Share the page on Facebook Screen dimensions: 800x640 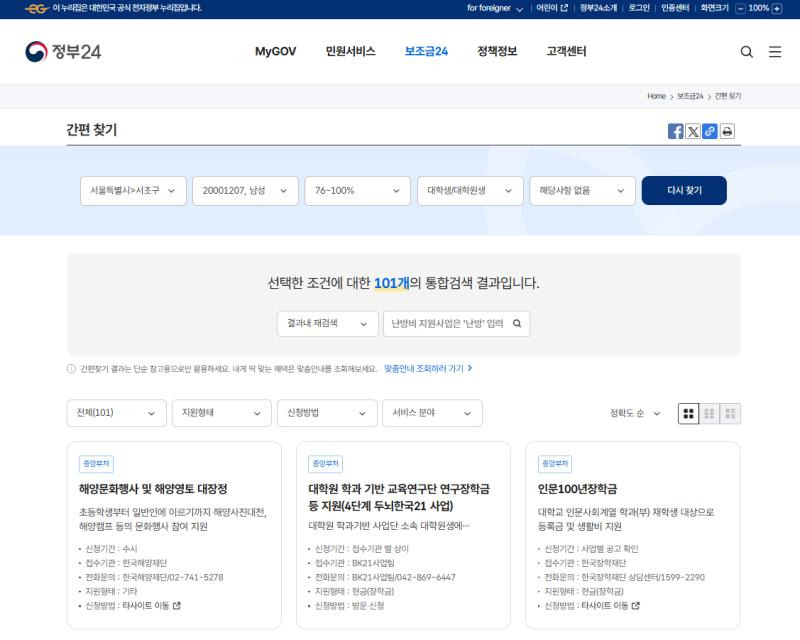[675, 131]
